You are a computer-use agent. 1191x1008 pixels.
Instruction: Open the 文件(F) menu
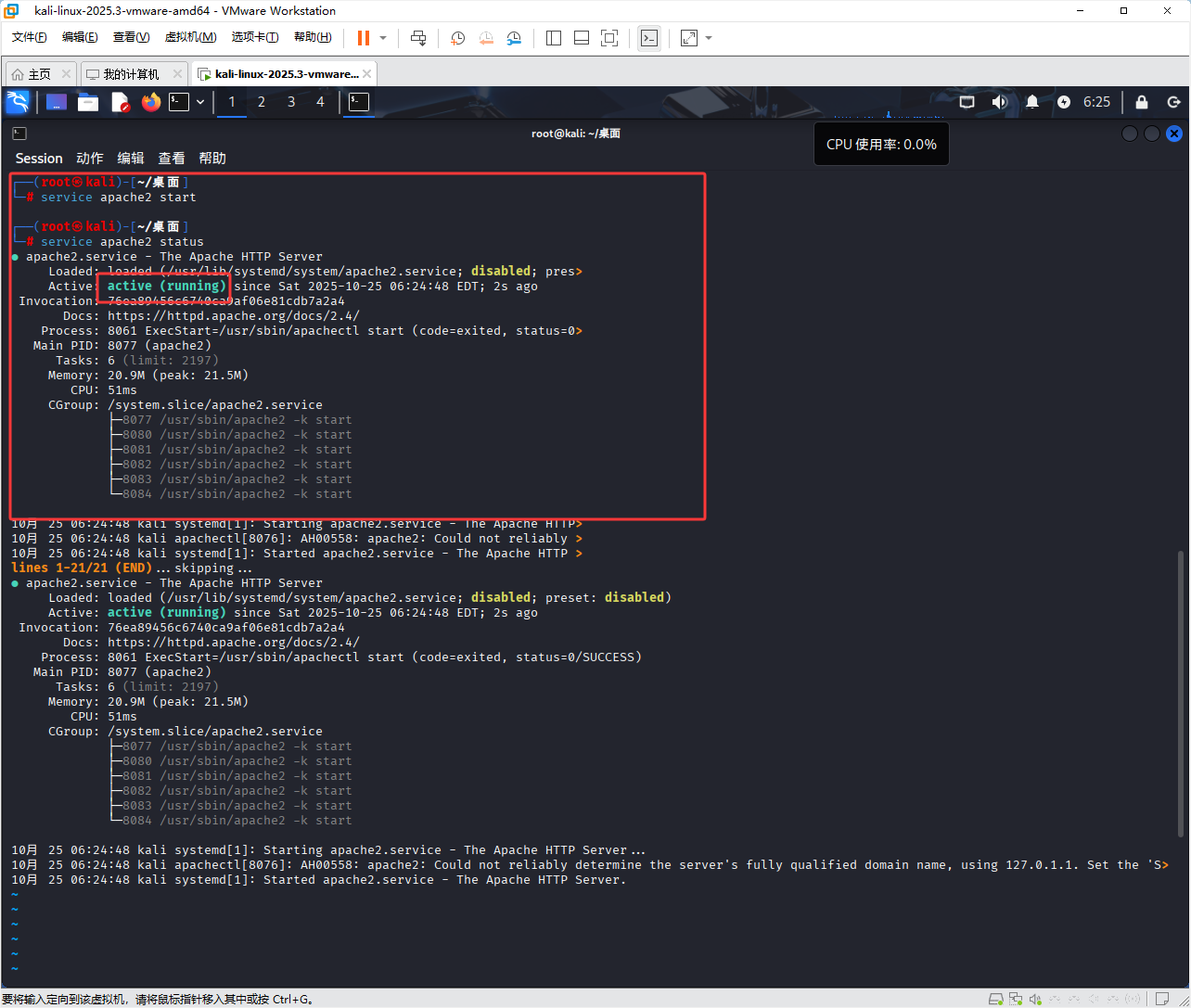tap(29, 37)
